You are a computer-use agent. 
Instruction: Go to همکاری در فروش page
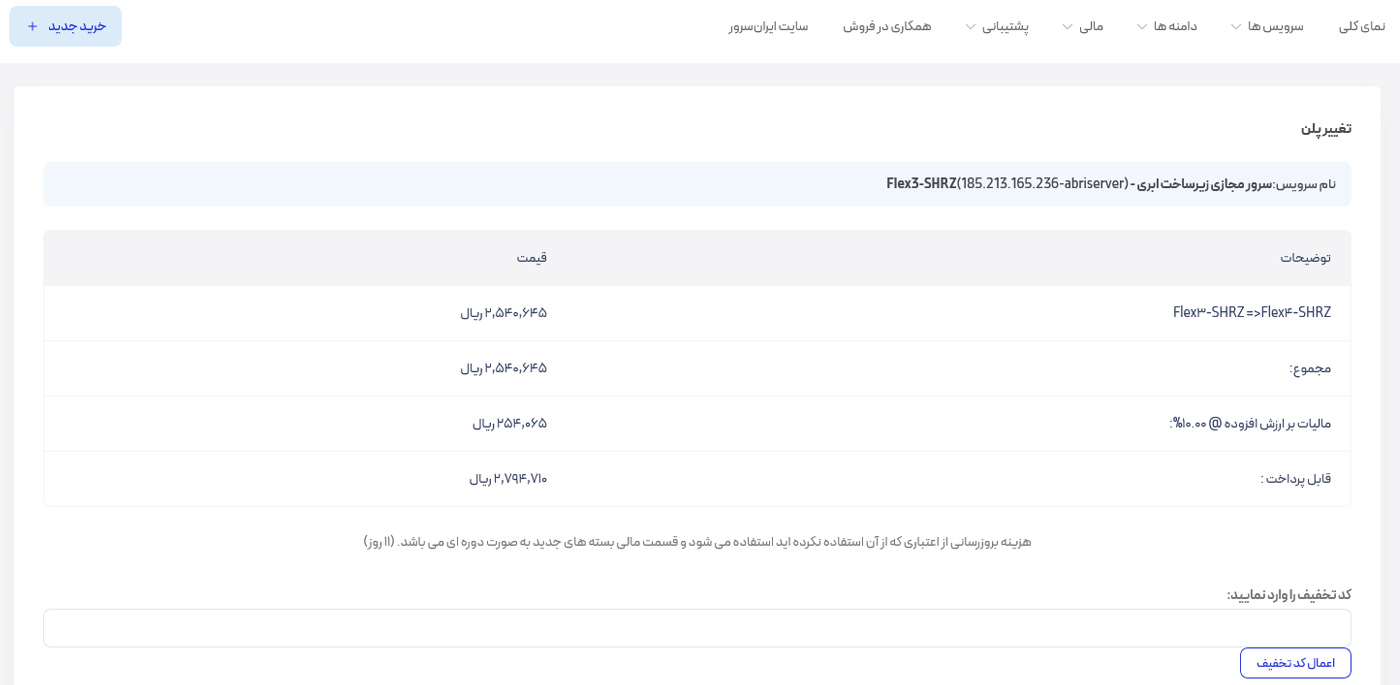pyautogui.click(x=887, y=26)
